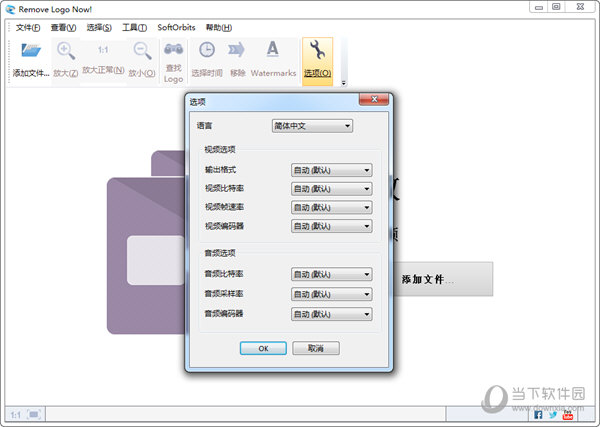Open the SoftOrbits menu
The width and height of the screenshot is (600, 427).
point(176,28)
